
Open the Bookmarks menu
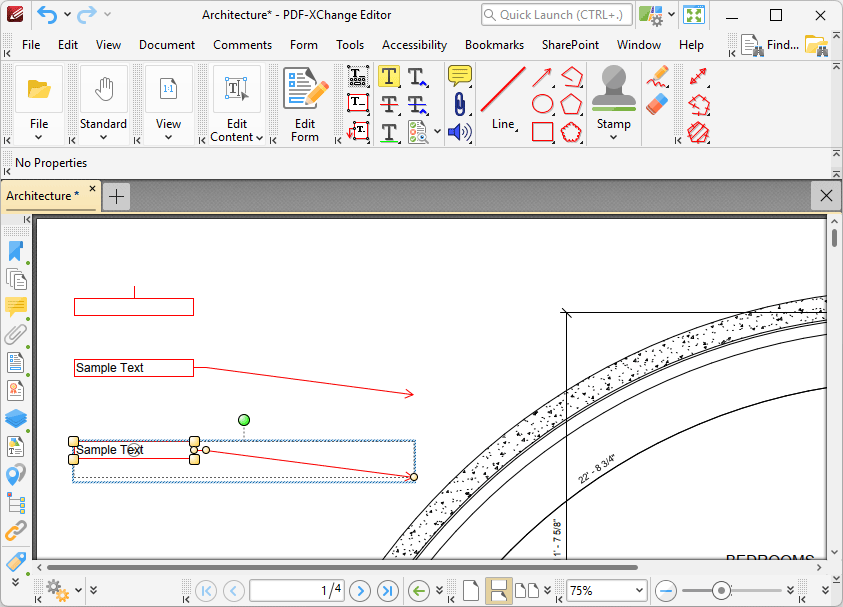[494, 45]
